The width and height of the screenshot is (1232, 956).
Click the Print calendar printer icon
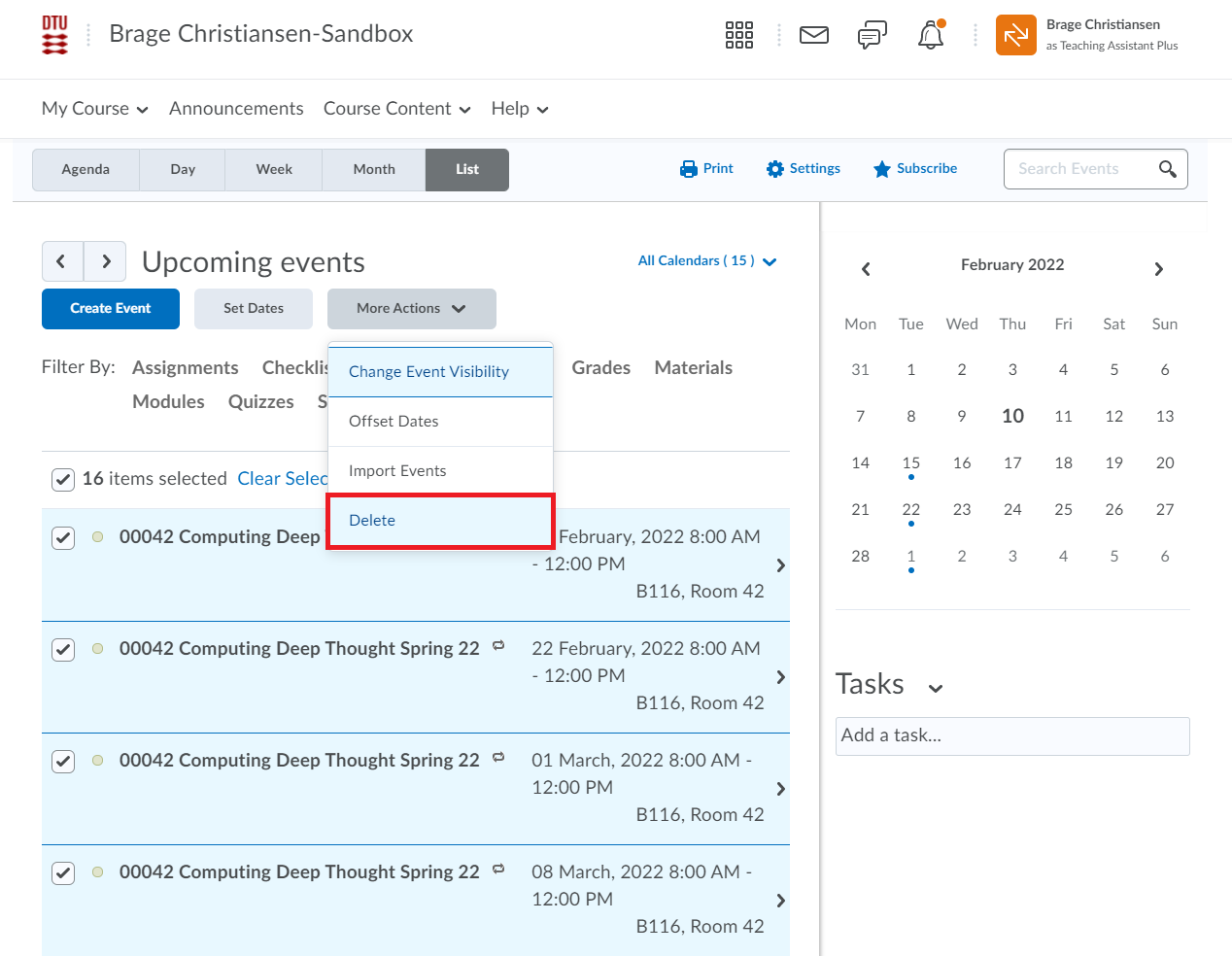(x=689, y=169)
